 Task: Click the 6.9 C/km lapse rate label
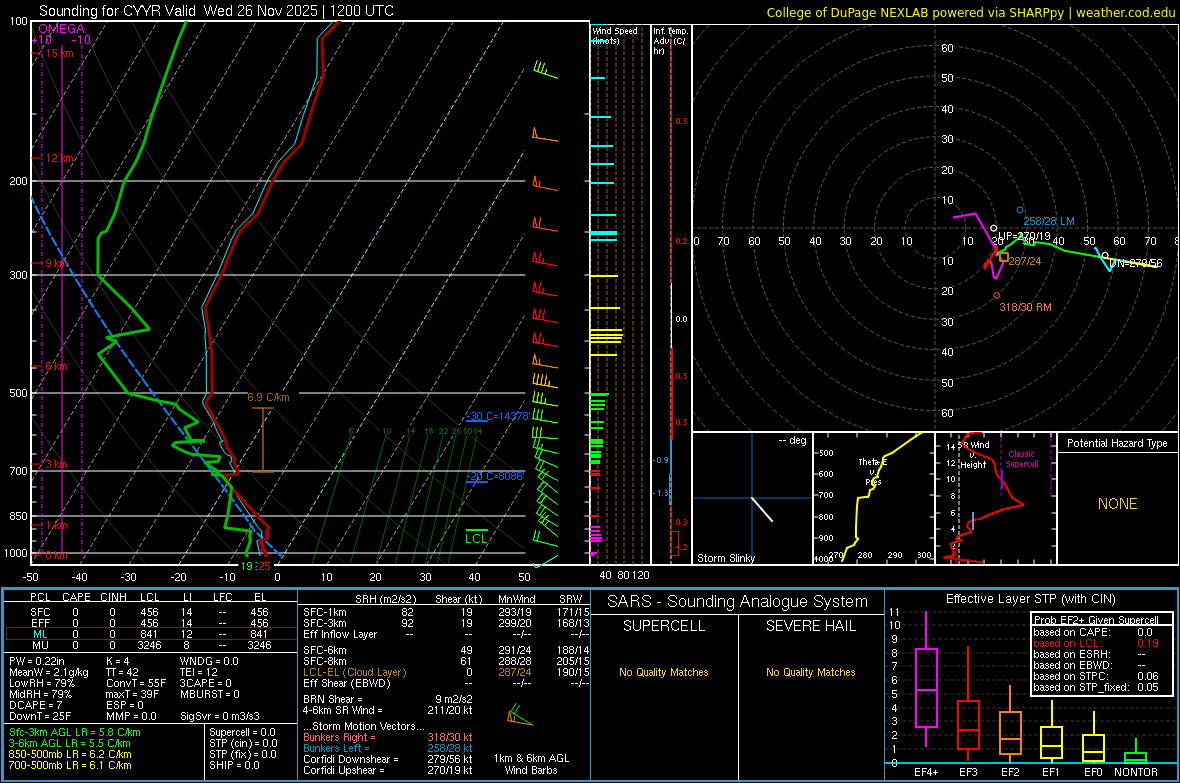[268, 397]
